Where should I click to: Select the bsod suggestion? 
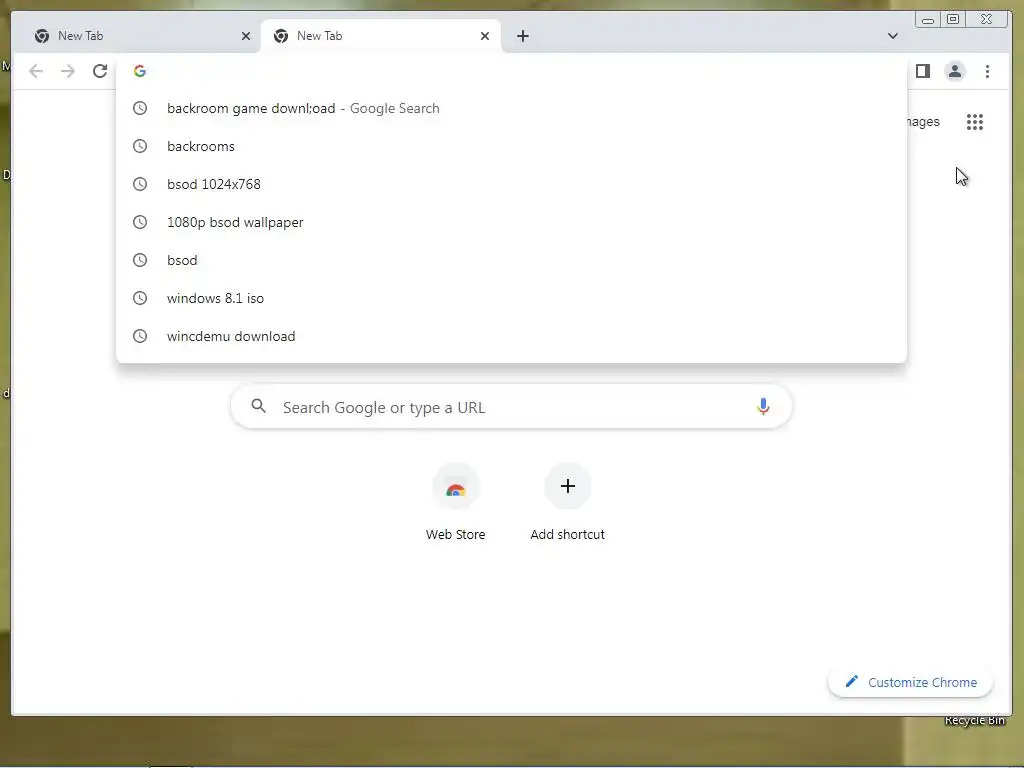(x=511, y=260)
